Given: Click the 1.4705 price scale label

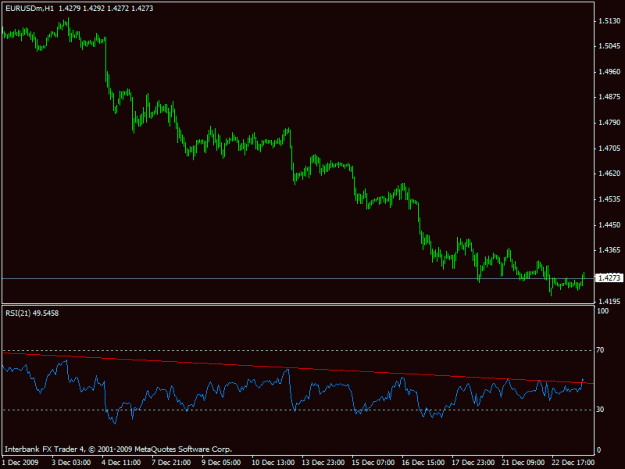Looking at the screenshot, I should coord(609,148).
